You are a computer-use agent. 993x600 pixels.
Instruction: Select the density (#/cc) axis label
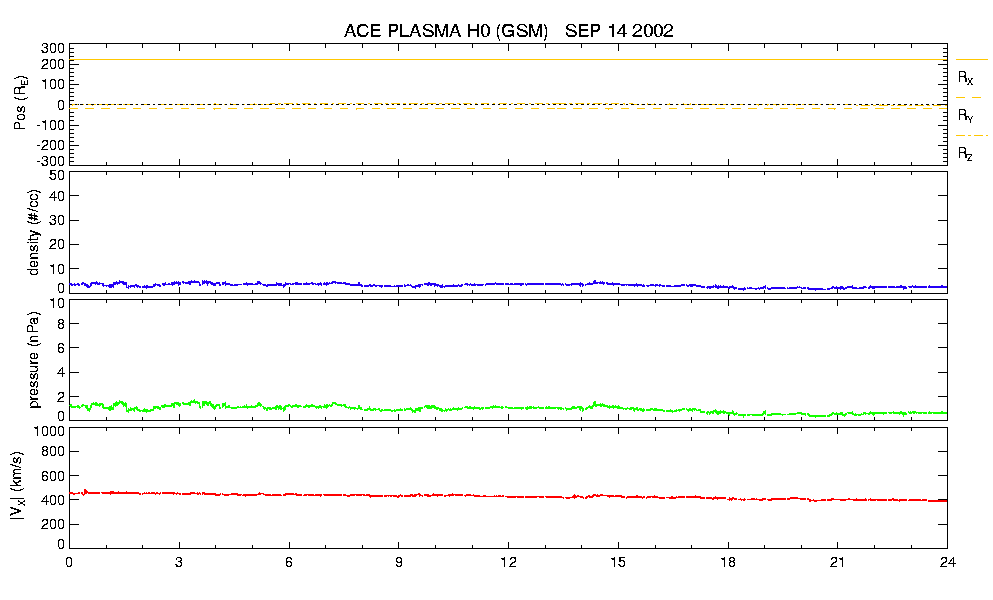pos(34,231)
